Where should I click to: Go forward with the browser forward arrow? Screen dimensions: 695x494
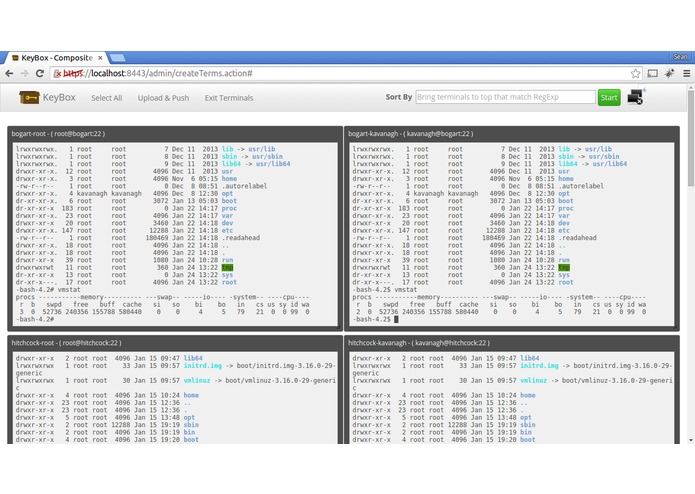click(x=24, y=74)
